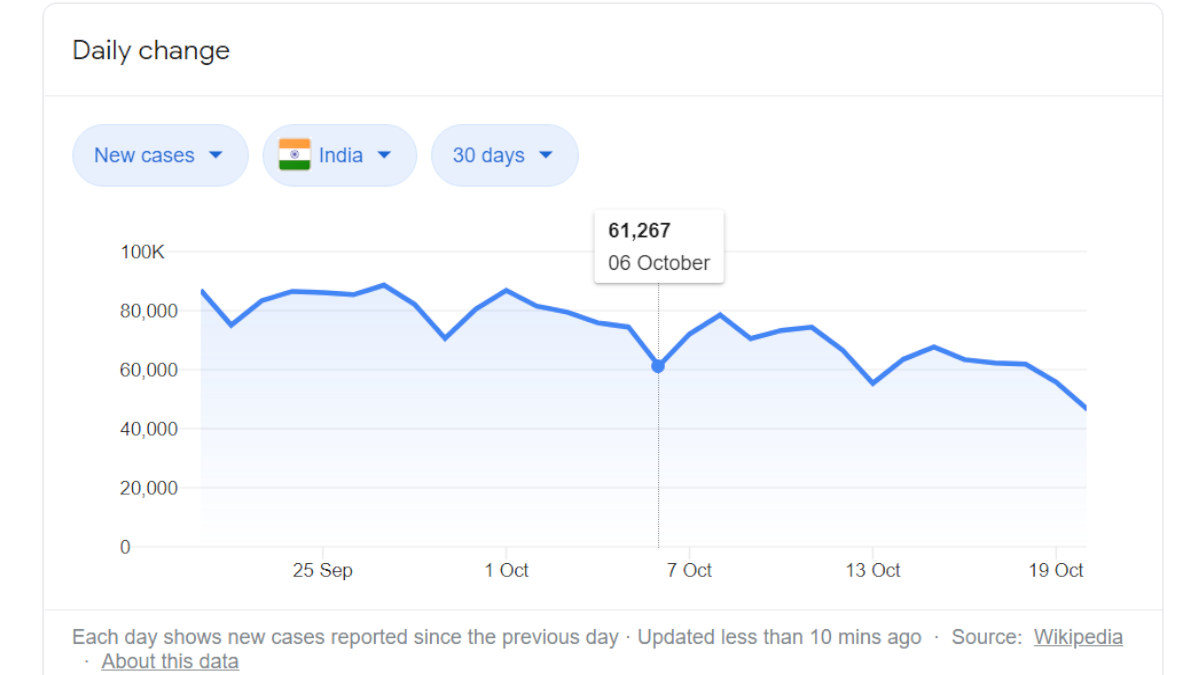This screenshot has width=1200, height=675.
Task: Click the Daily change heading
Action: tap(151, 51)
